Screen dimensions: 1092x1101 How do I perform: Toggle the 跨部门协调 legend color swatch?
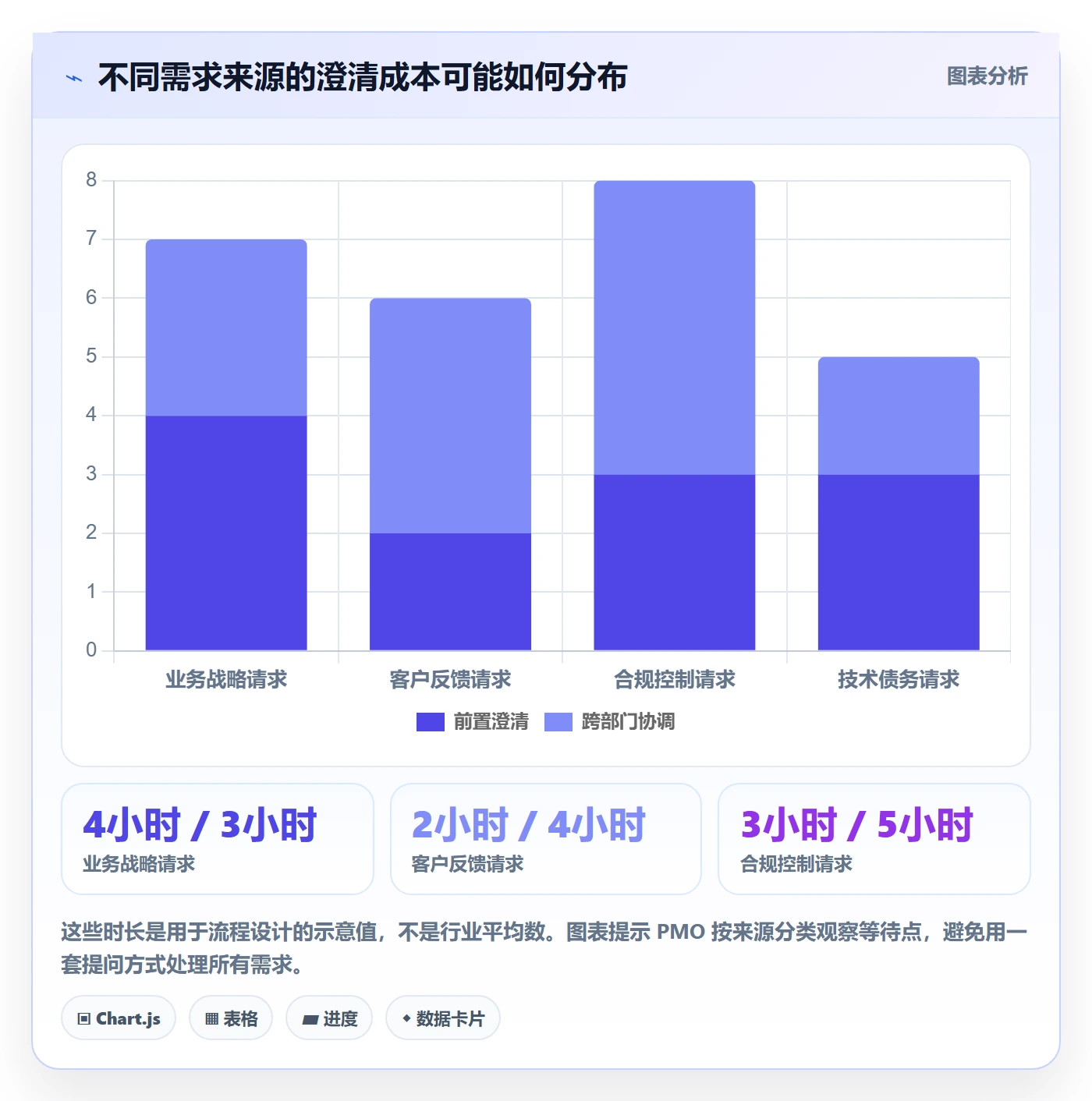[558, 722]
